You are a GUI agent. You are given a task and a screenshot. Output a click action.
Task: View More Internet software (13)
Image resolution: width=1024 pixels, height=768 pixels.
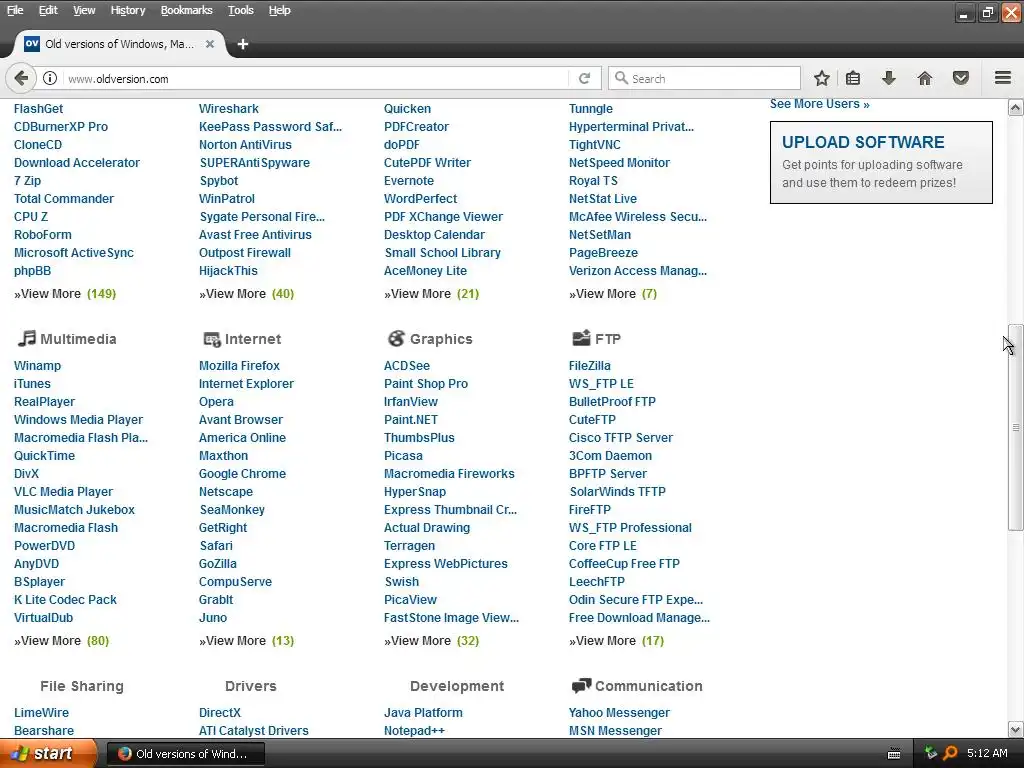[246, 641]
